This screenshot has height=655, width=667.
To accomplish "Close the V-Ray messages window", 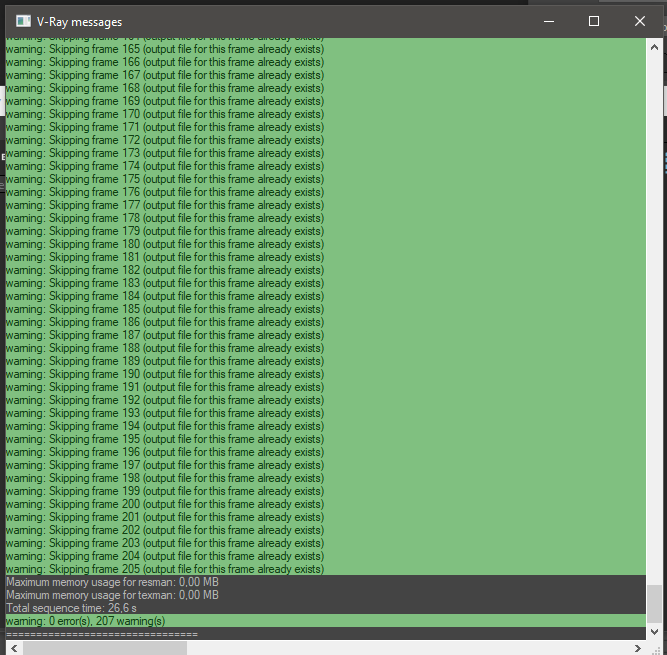I will 640,21.
